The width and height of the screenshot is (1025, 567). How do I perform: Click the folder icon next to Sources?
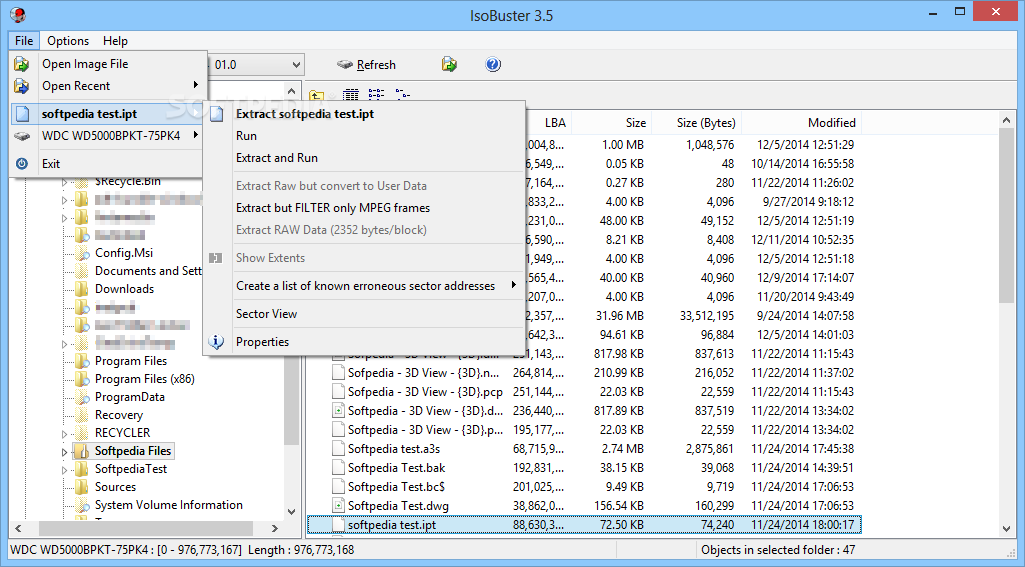click(x=82, y=487)
